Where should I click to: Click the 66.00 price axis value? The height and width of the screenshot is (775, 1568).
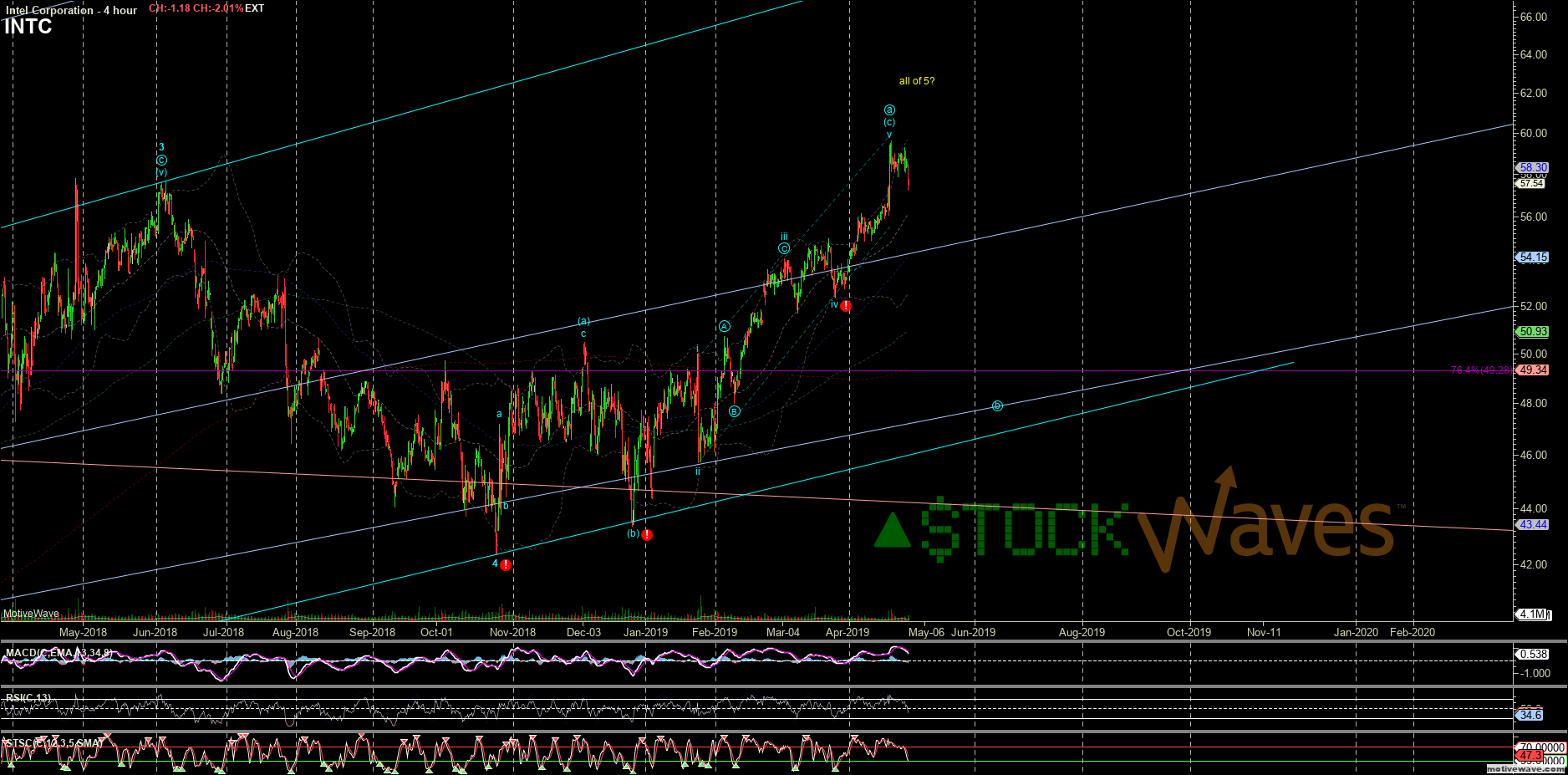pos(1534,17)
